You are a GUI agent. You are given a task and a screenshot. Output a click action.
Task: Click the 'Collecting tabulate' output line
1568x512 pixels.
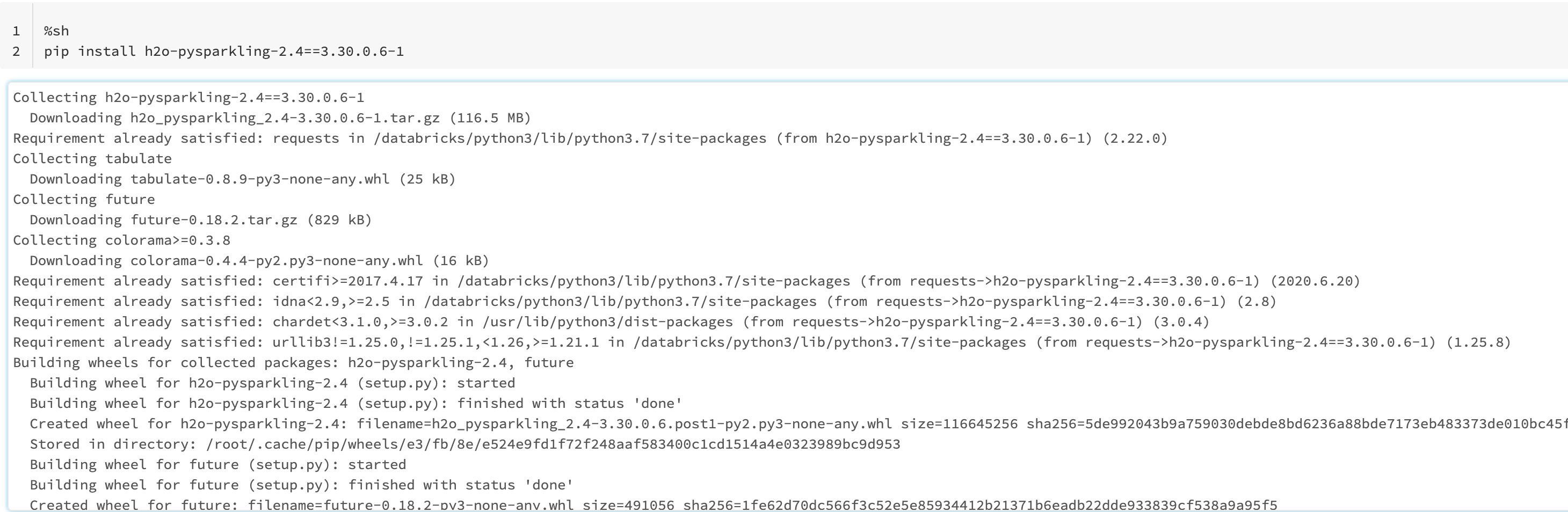(92, 159)
